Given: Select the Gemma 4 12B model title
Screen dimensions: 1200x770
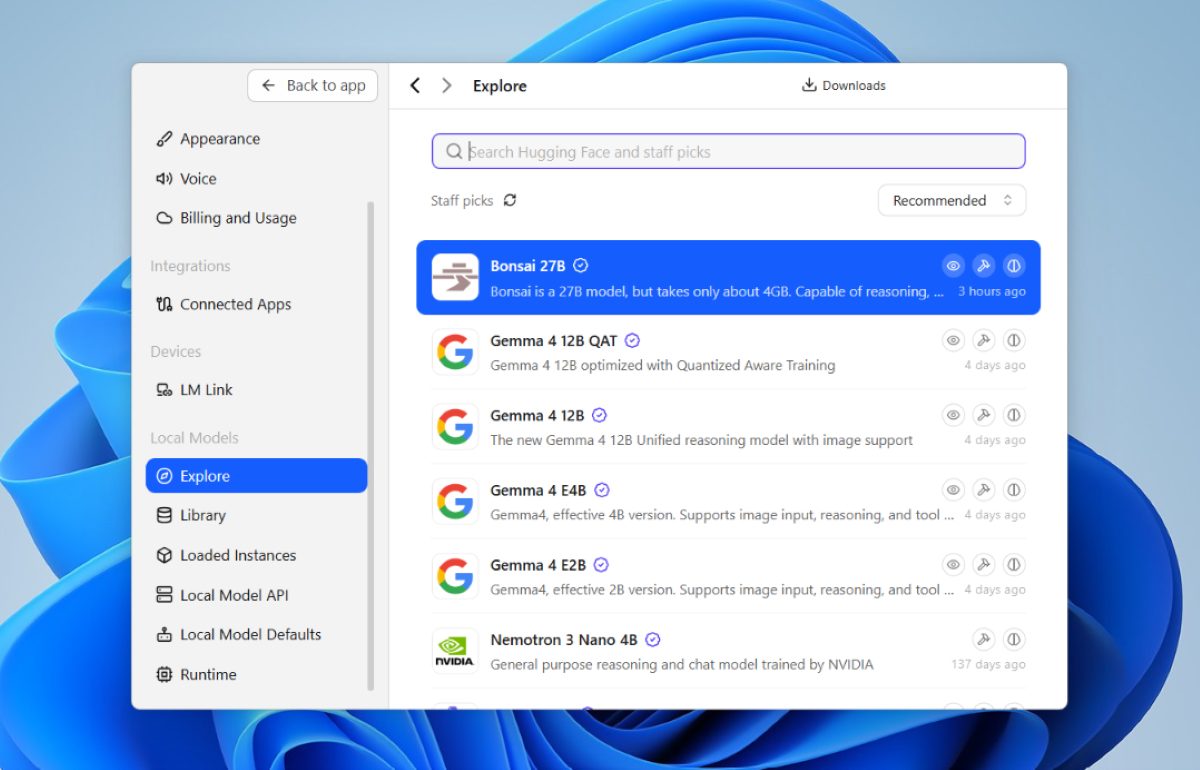Looking at the screenshot, I should [537, 415].
